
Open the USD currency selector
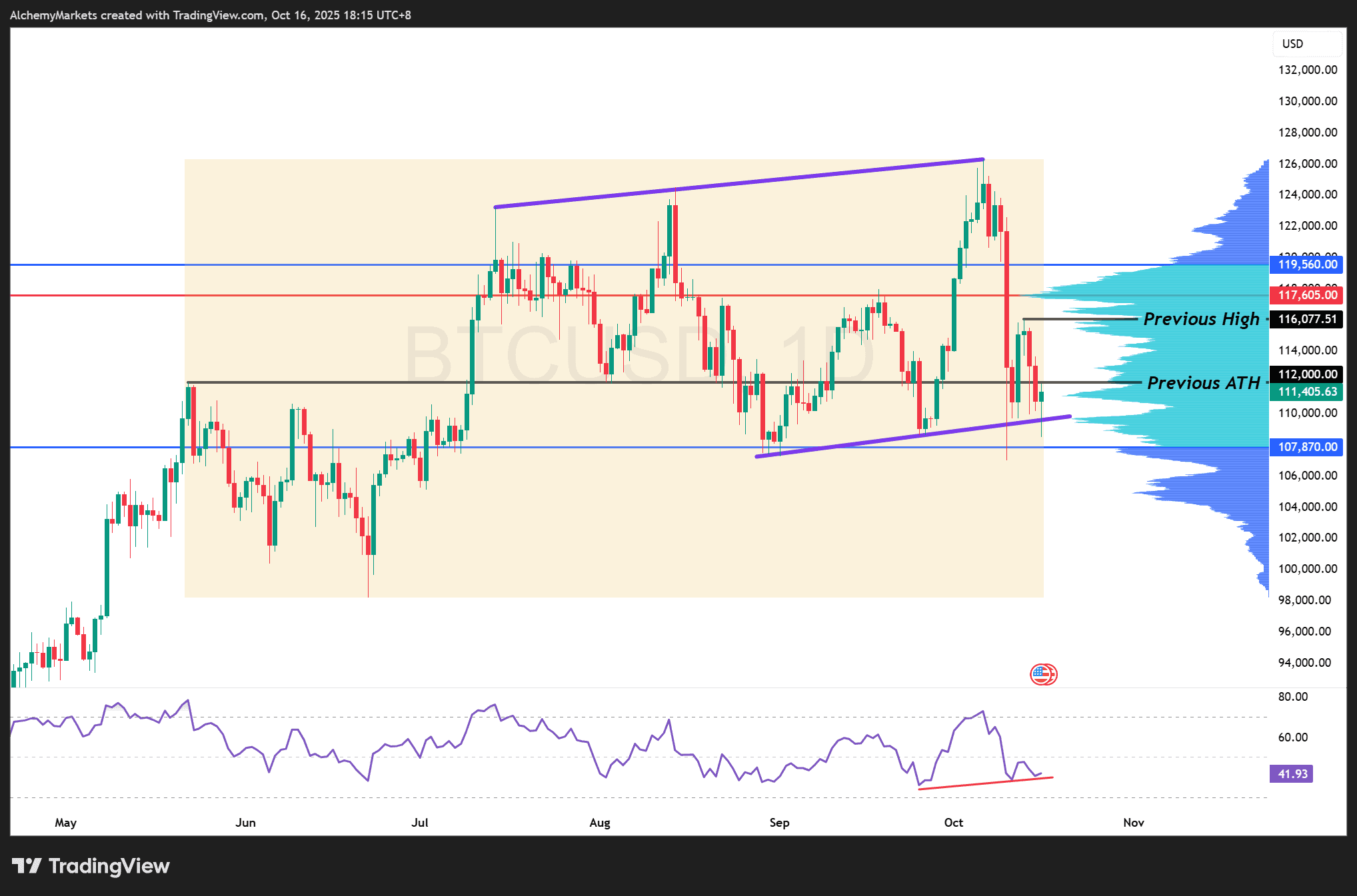tap(1306, 44)
